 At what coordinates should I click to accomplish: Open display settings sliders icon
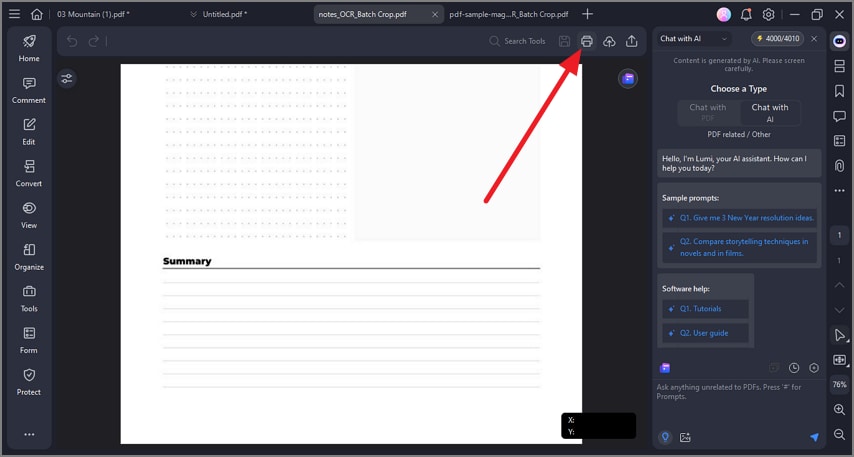click(x=66, y=79)
